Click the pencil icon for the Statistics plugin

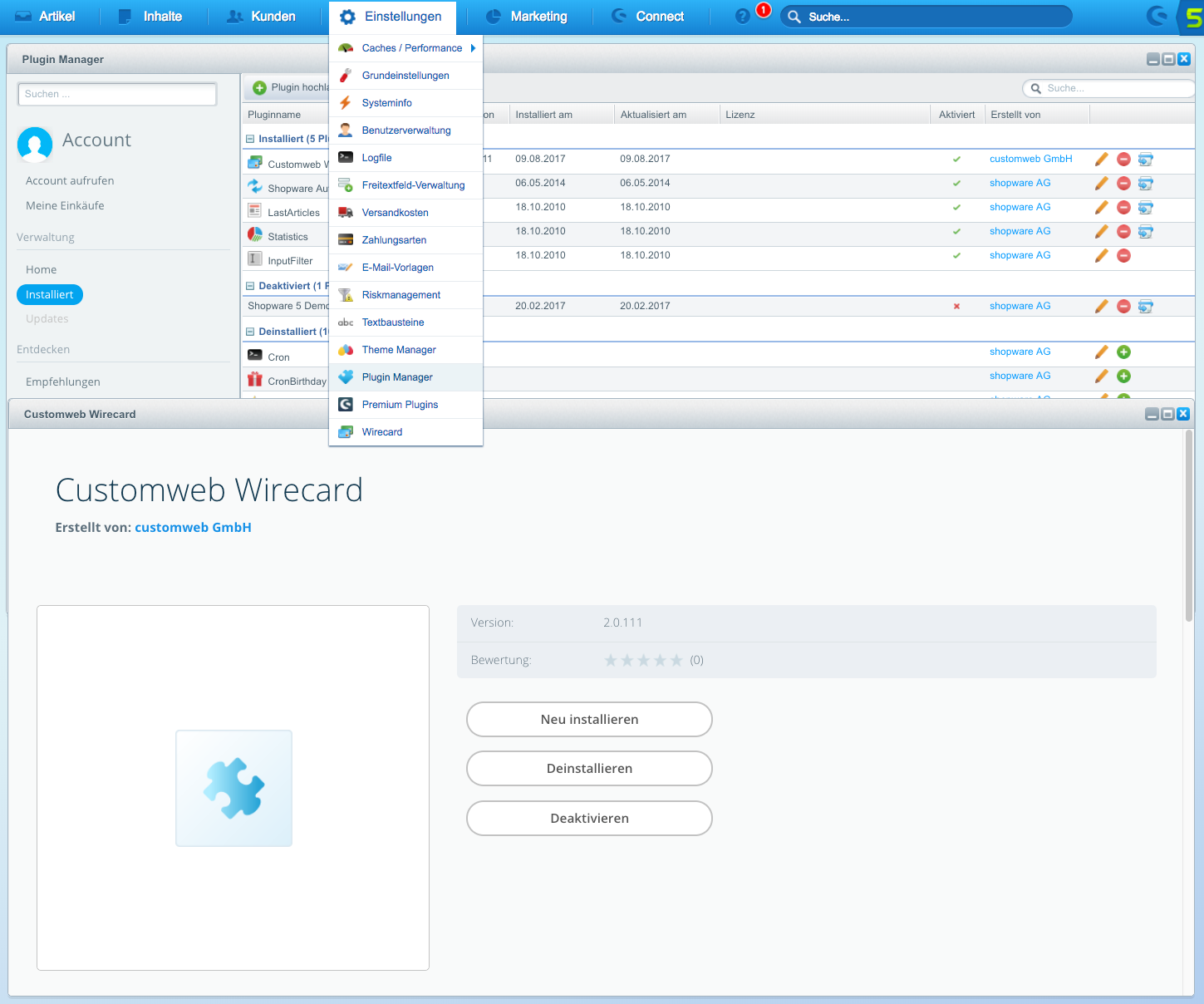(x=1102, y=232)
